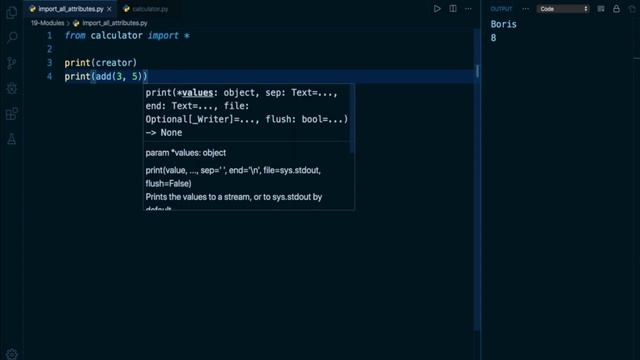The width and height of the screenshot is (640, 360).
Task: Open the Source Control view
Action: (x=12, y=63)
